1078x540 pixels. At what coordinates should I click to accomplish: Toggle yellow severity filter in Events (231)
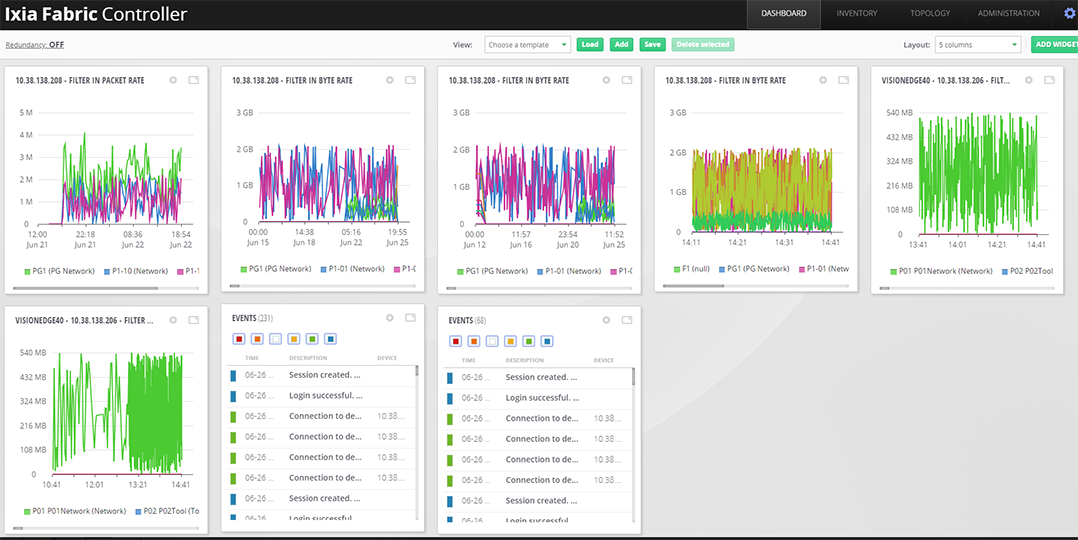pyautogui.click(x=294, y=339)
